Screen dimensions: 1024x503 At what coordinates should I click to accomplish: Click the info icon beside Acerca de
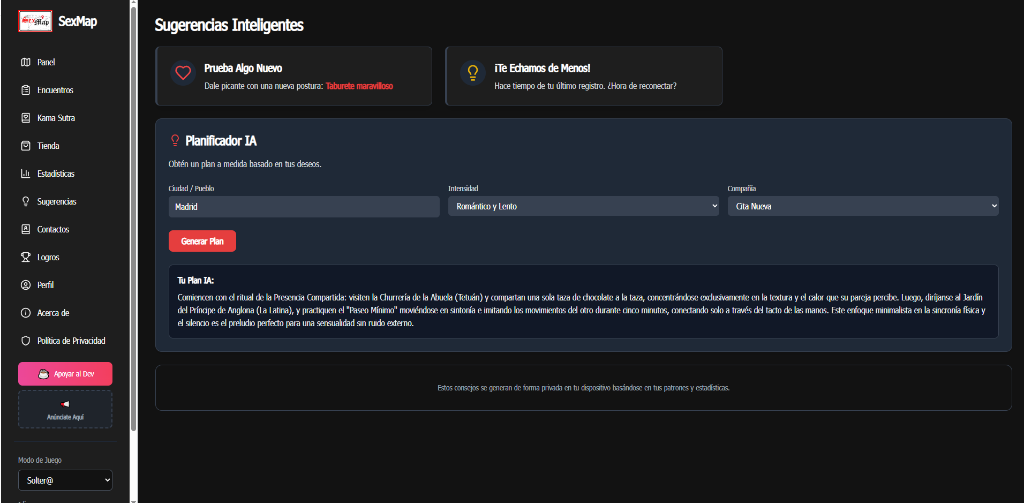(25, 313)
